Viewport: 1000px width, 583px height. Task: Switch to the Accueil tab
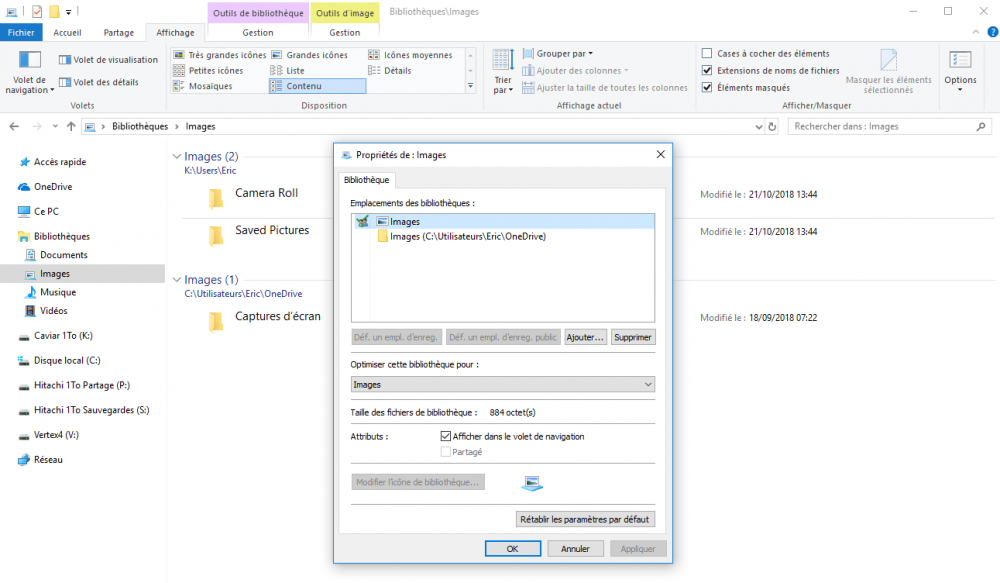[x=68, y=33]
